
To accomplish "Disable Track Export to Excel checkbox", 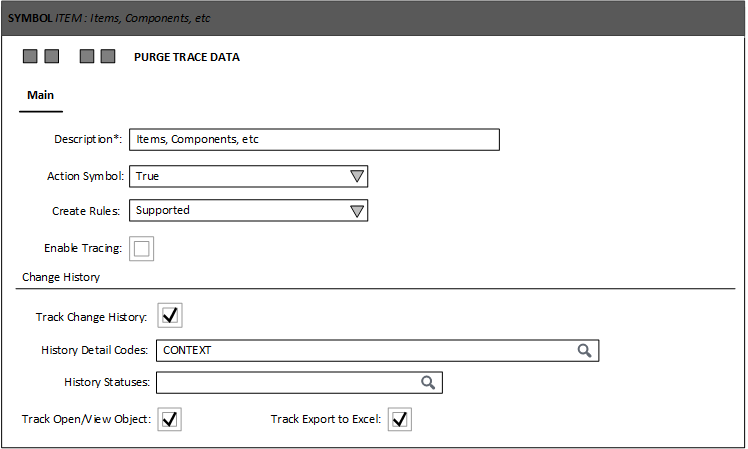I will [x=400, y=419].
